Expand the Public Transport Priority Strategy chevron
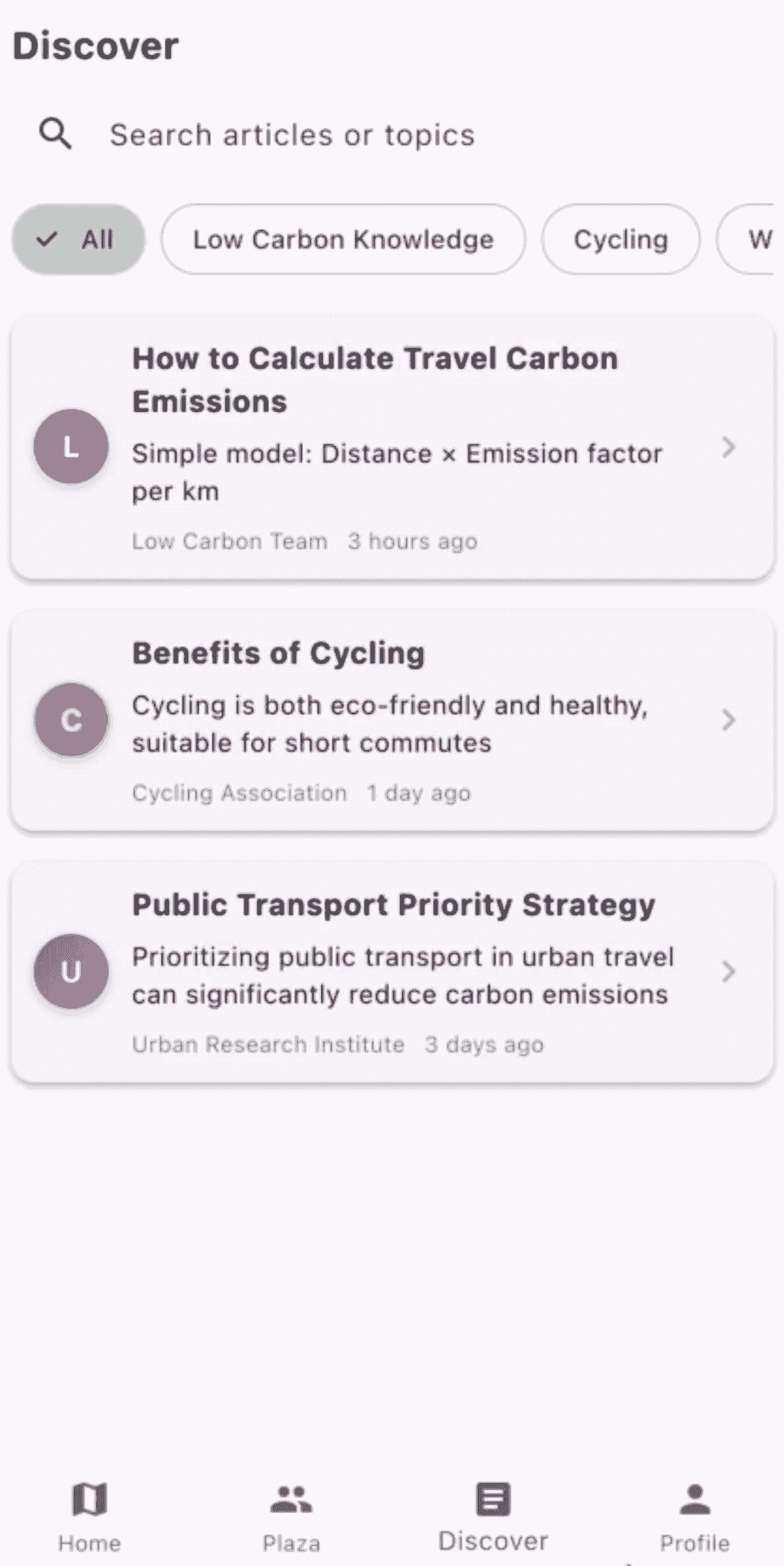Image resolution: width=784 pixels, height=1566 pixels. 728,971
